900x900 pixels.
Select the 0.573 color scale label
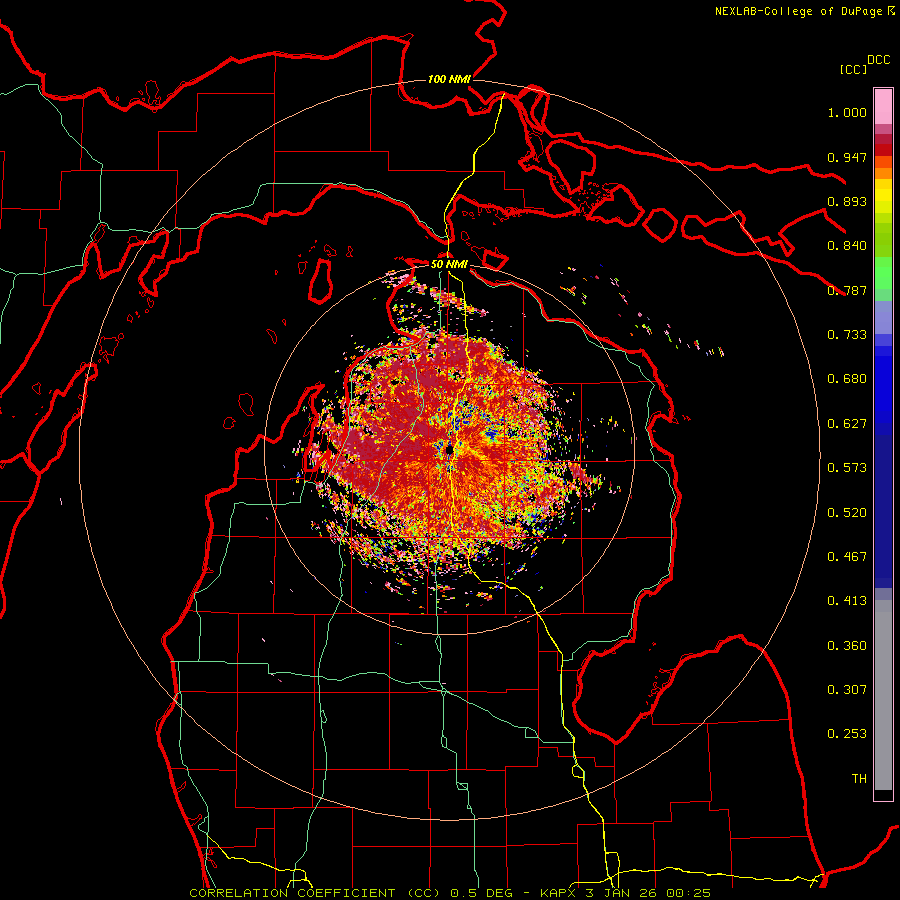847,468
